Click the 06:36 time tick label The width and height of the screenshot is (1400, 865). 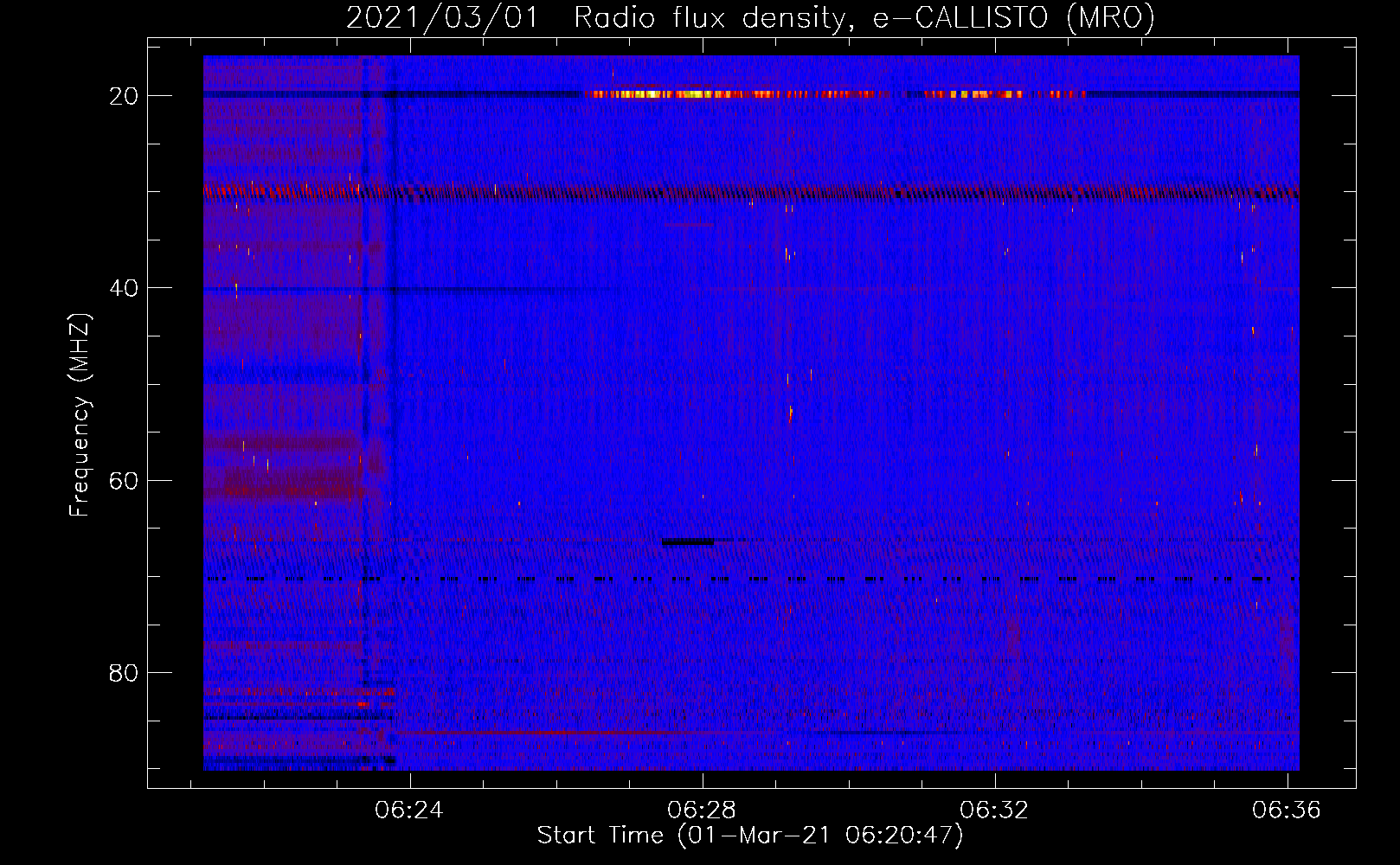[x=1287, y=810]
